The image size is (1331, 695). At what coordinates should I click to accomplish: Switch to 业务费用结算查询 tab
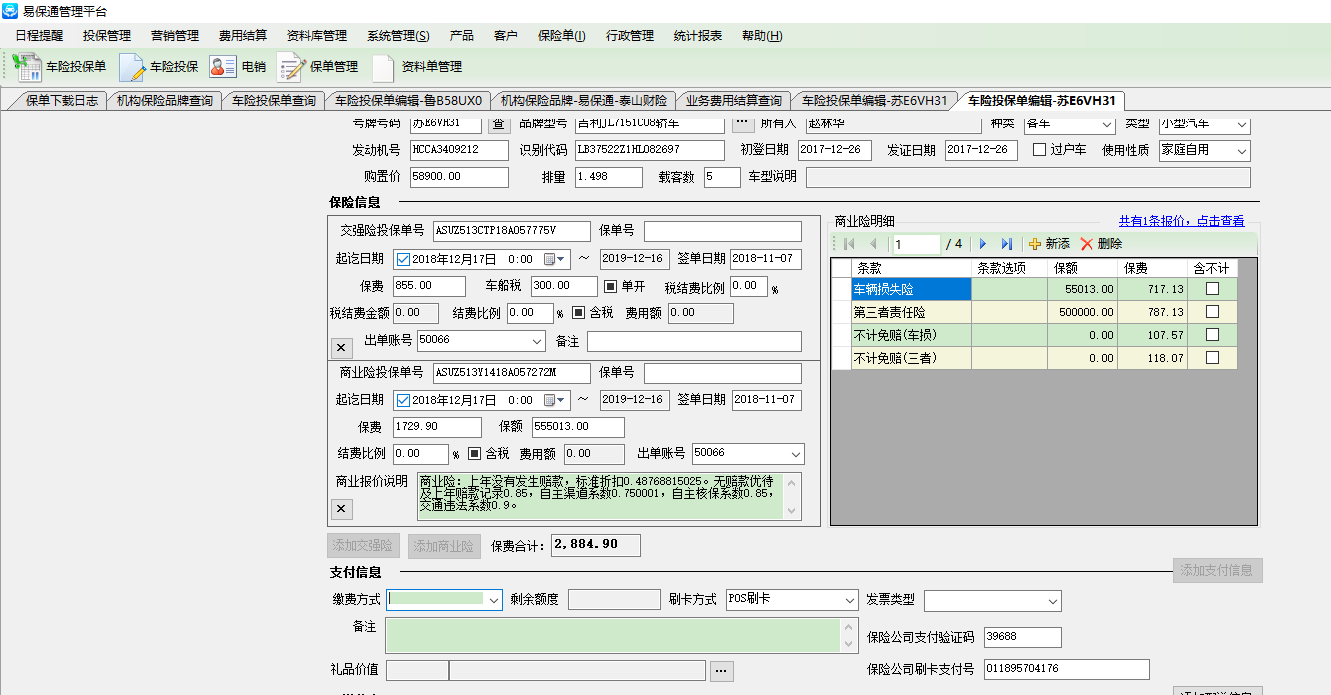coord(733,101)
